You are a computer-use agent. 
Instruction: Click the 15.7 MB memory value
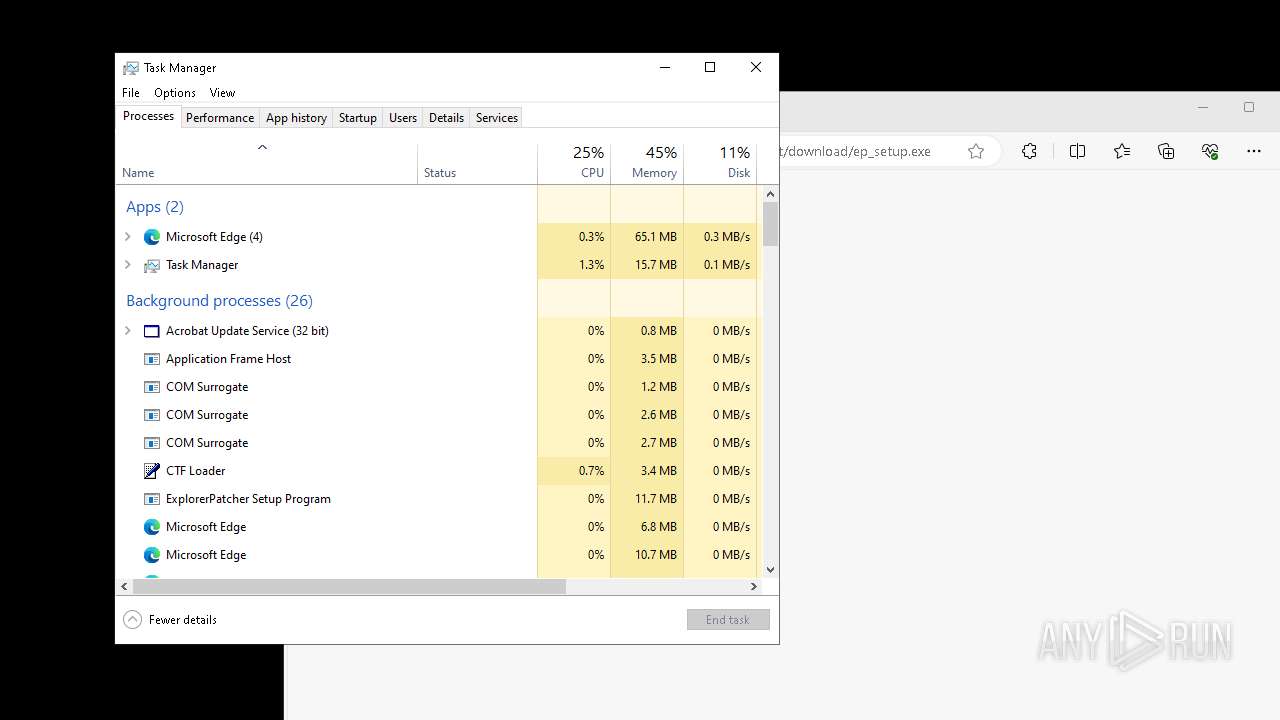[656, 265]
